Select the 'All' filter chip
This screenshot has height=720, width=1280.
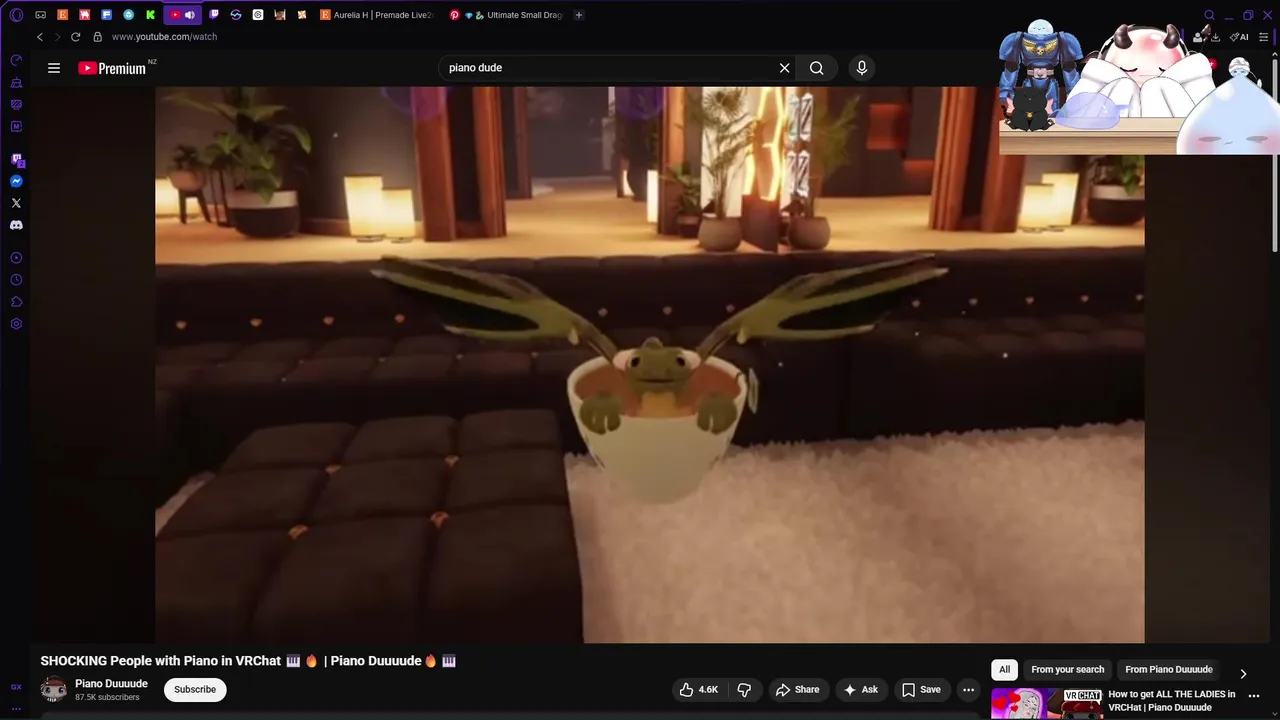[x=1005, y=670]
